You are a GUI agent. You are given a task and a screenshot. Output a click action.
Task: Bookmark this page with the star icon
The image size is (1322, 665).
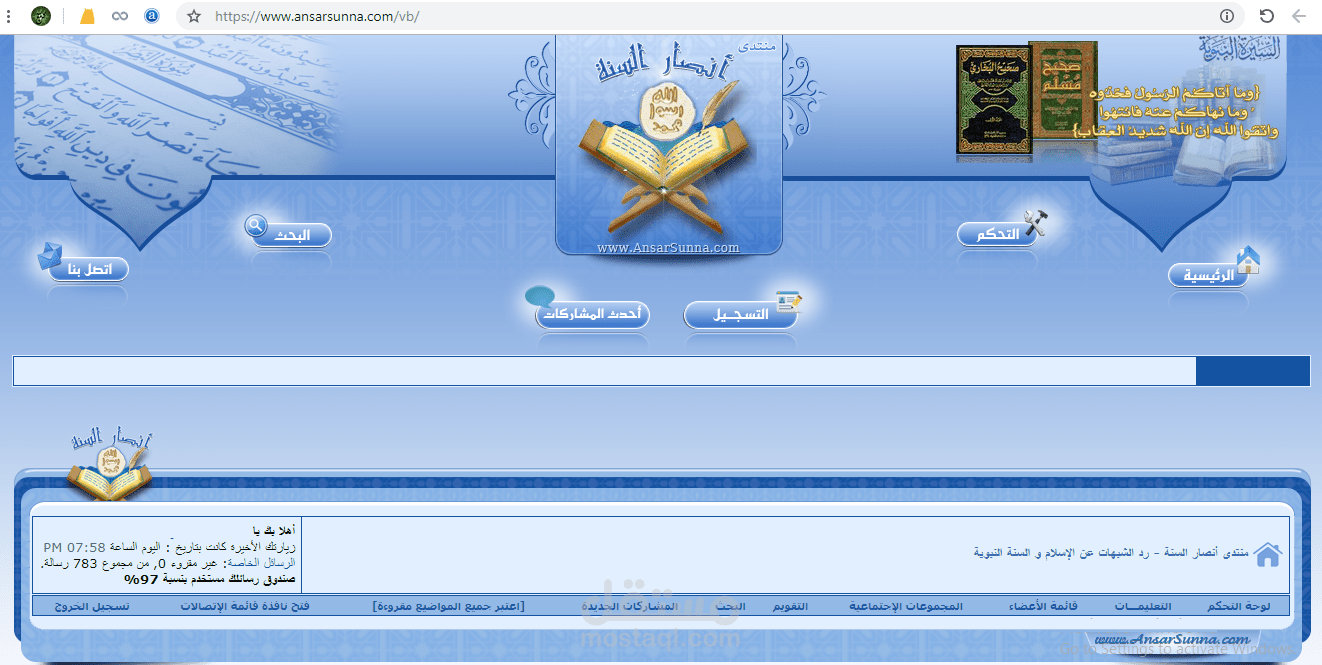[x=194, y=16]
